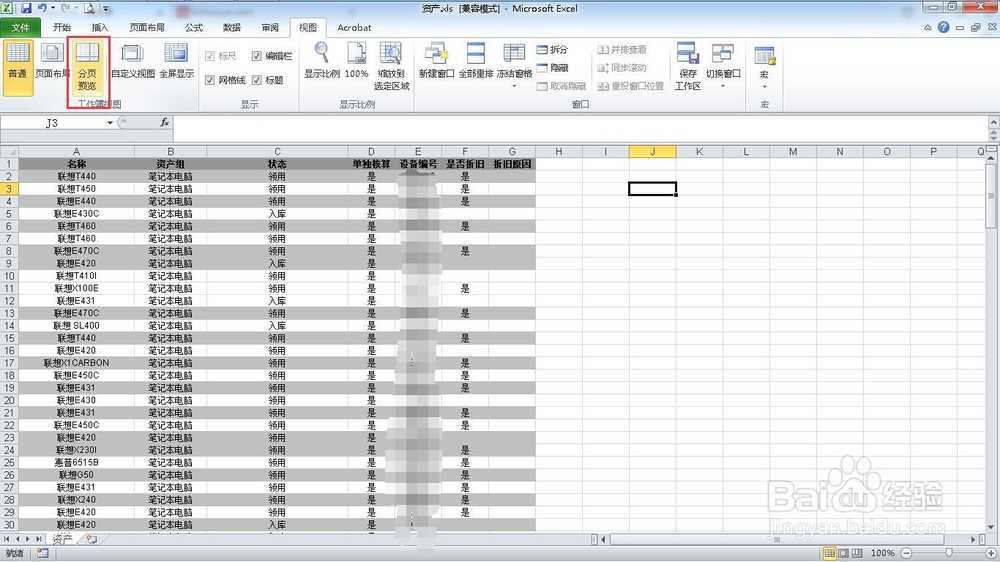Save Workspace (保存工作区)

pos(688,66)
